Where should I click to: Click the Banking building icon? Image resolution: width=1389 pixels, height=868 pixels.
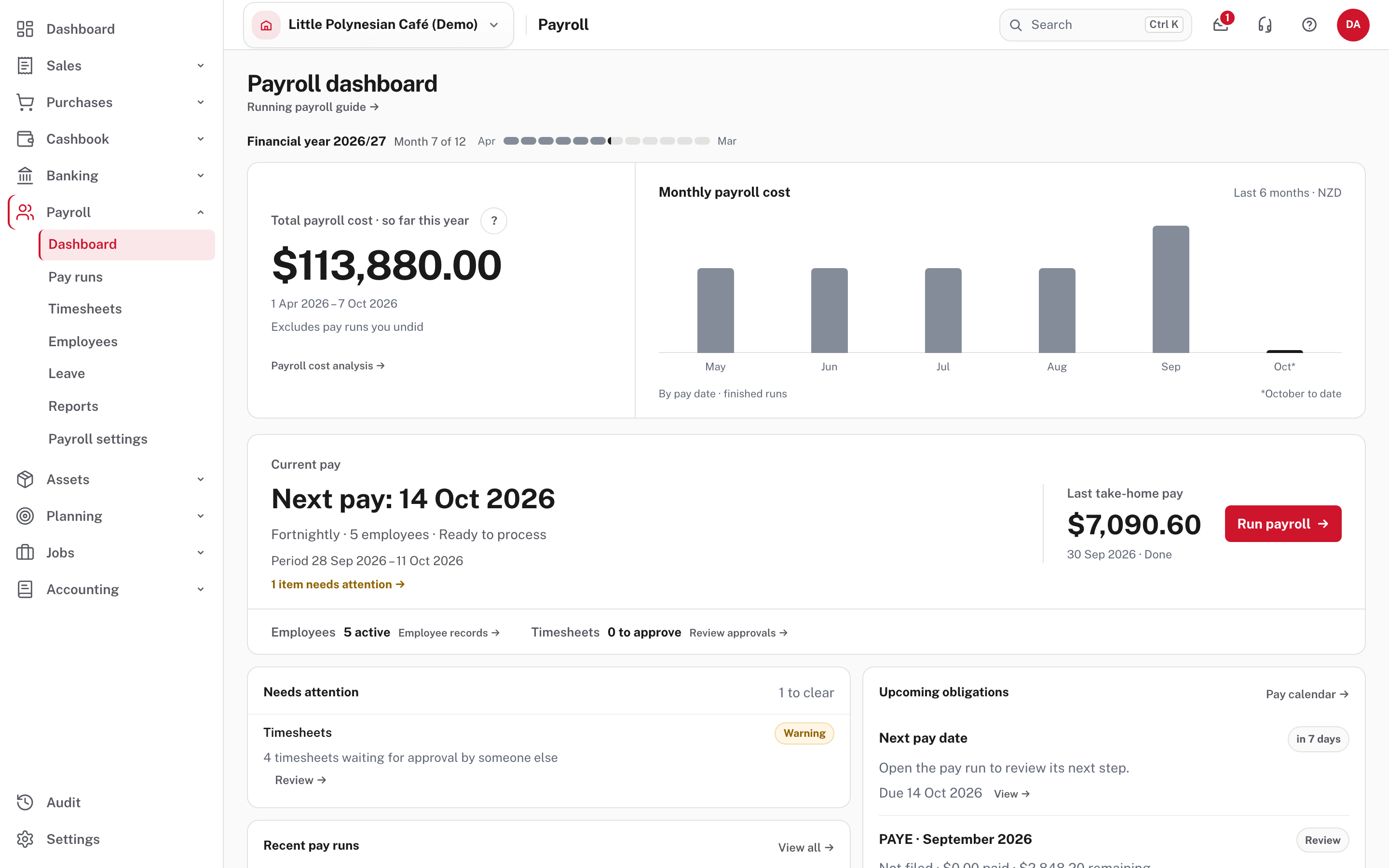click(x=25, y=176)
